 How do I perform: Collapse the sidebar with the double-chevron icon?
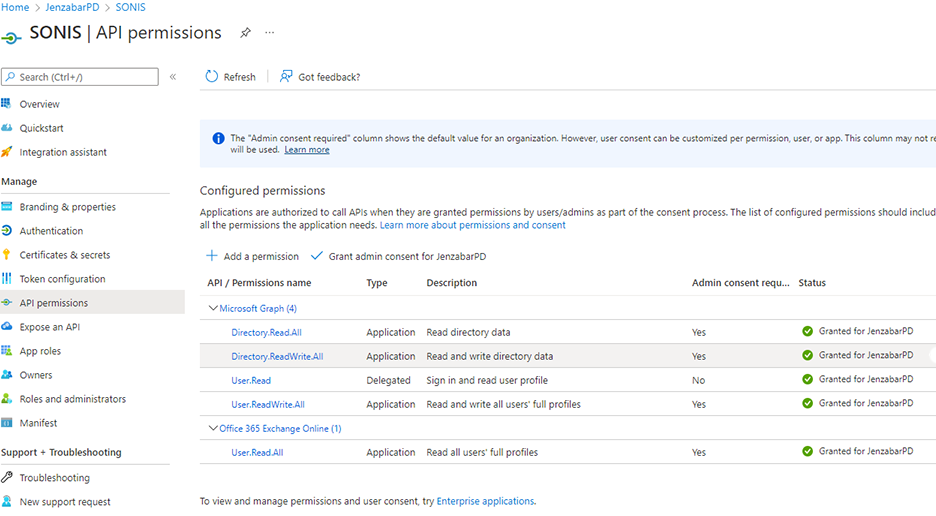[x=173, y=77]
